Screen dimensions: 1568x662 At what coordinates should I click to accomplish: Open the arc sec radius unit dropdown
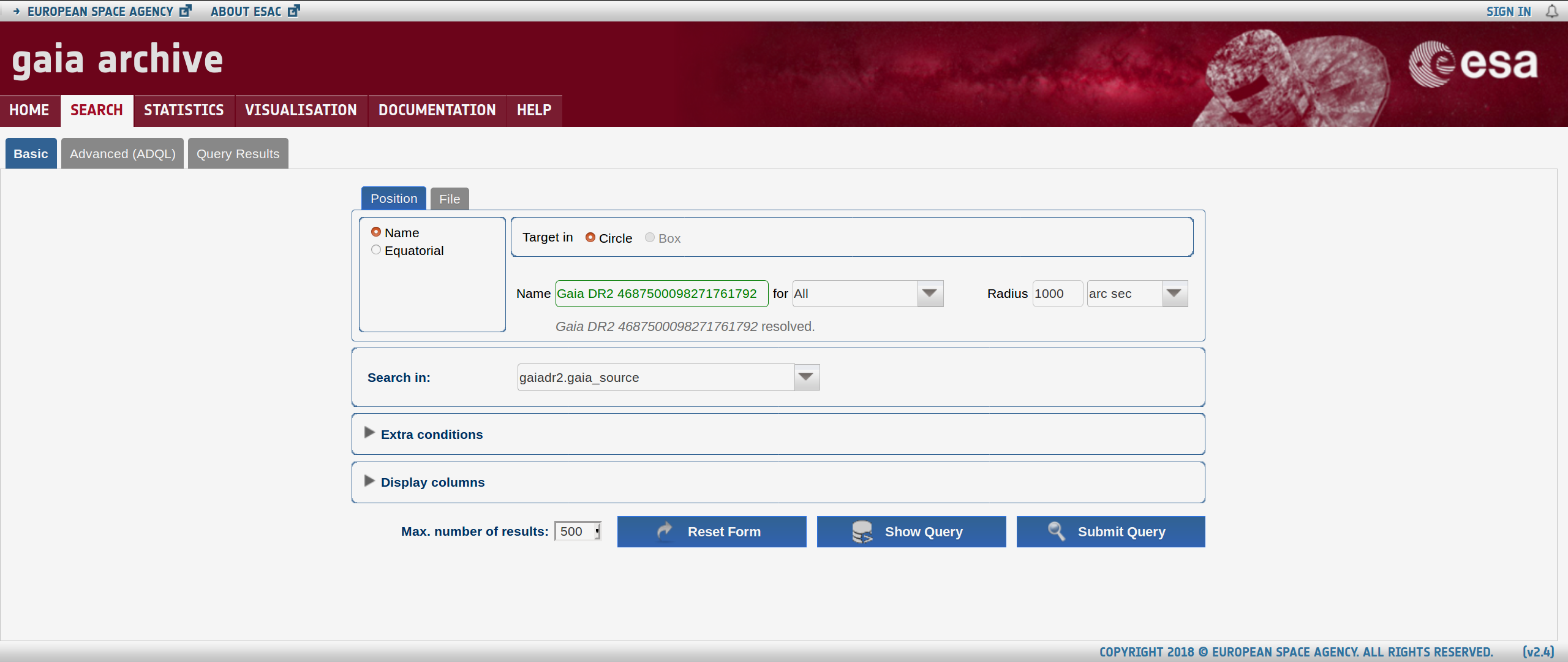pos(1174,294)
